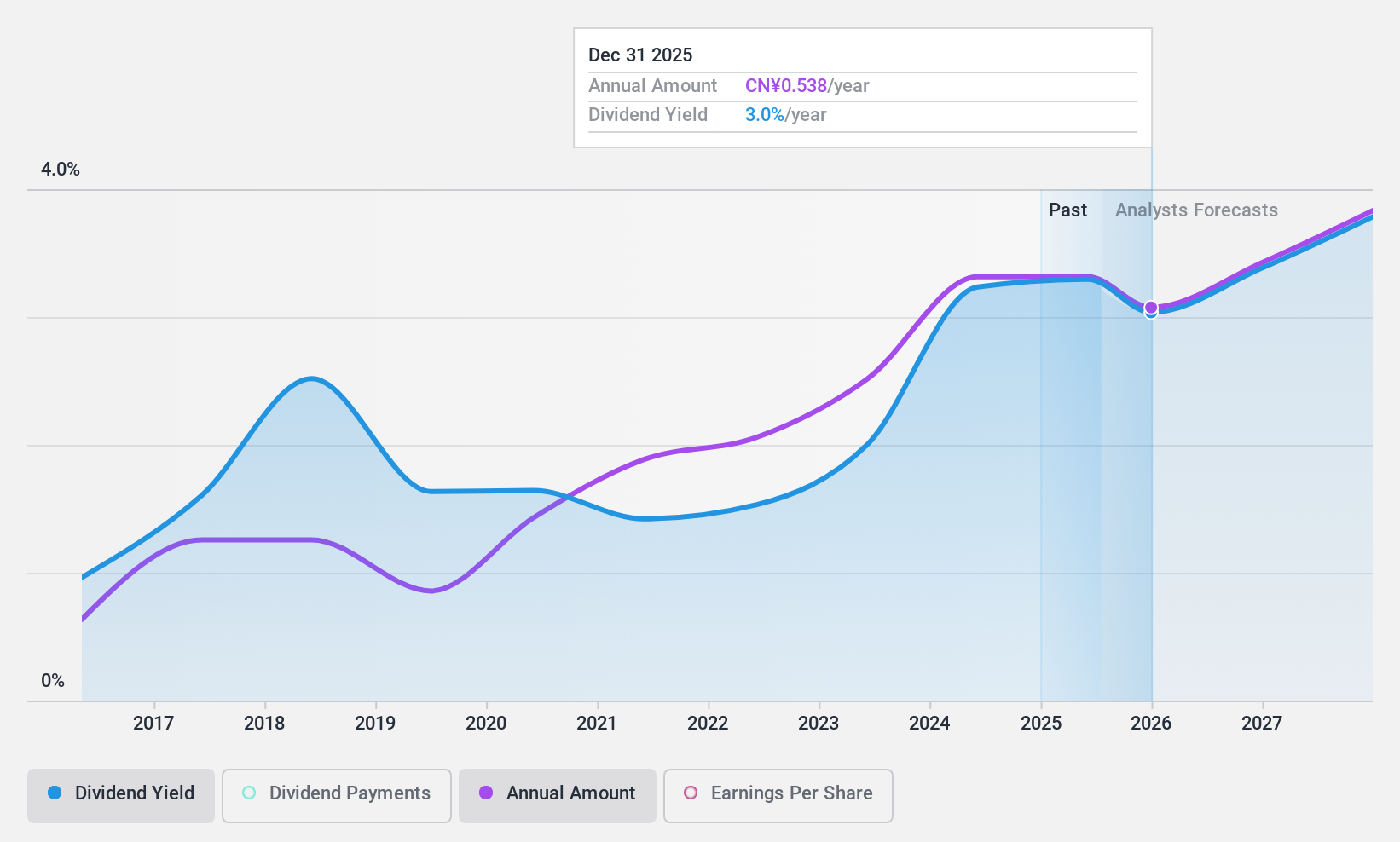The image size is (1400, 842).
Task: Toggle the Annual Amount series
Action: (558, 795)
